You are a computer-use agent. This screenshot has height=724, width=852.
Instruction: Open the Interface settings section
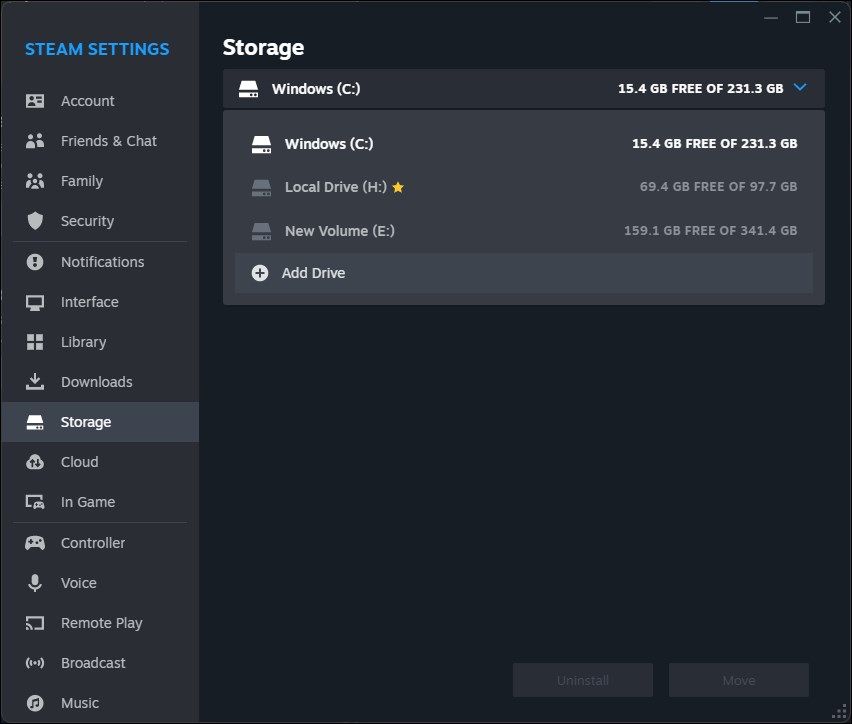coord(90,301)
